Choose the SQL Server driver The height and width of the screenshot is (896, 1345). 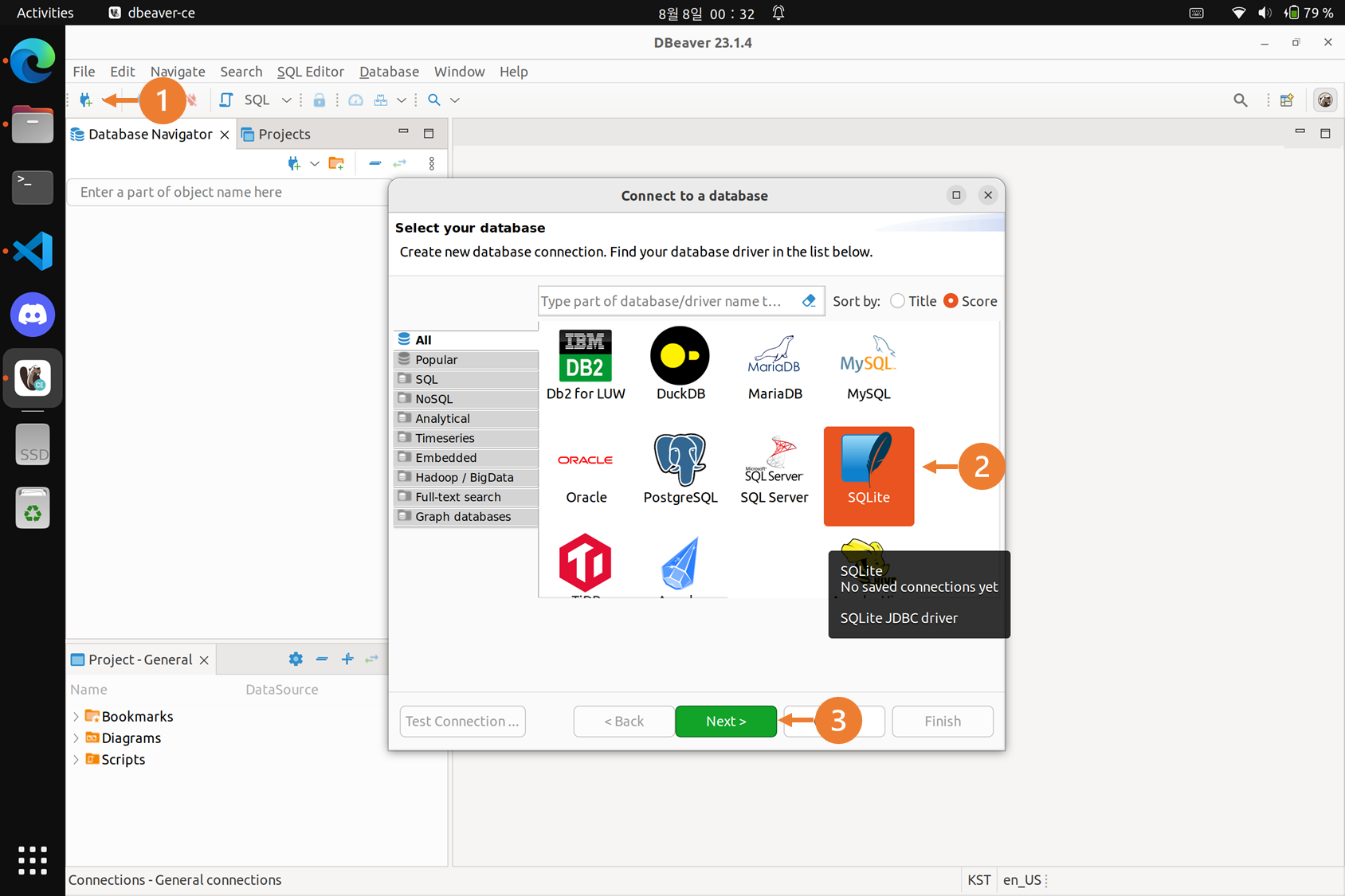pyautogui.click(x=774, y=470)
